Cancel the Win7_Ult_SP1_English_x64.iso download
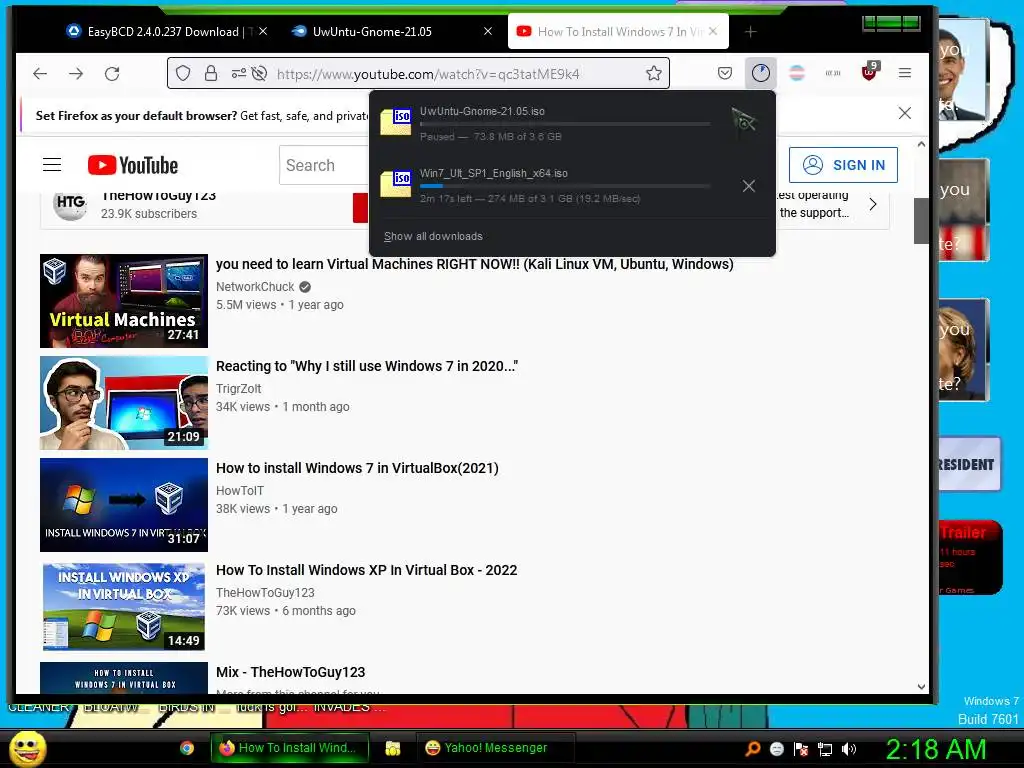The width and height of the screenshot is (1024, 768). click(748, 186)
